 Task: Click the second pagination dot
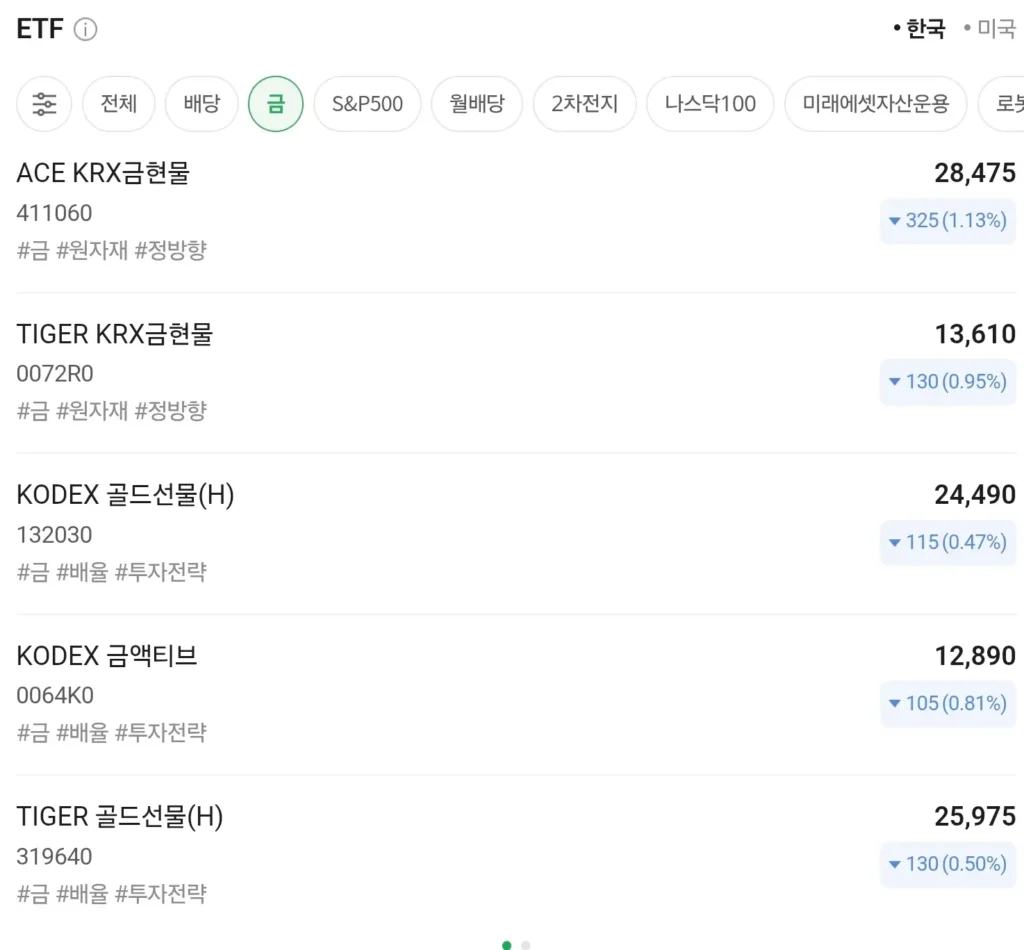(525, 944)
